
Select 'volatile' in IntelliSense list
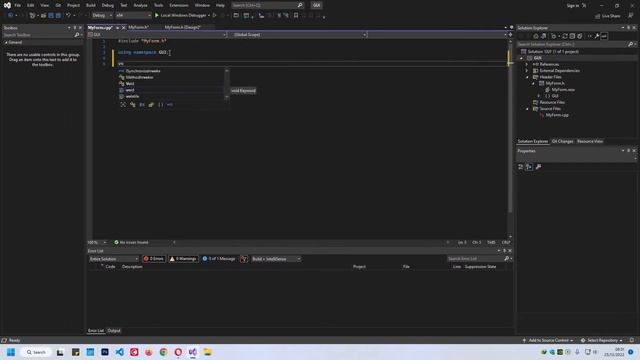coord(171,97)
